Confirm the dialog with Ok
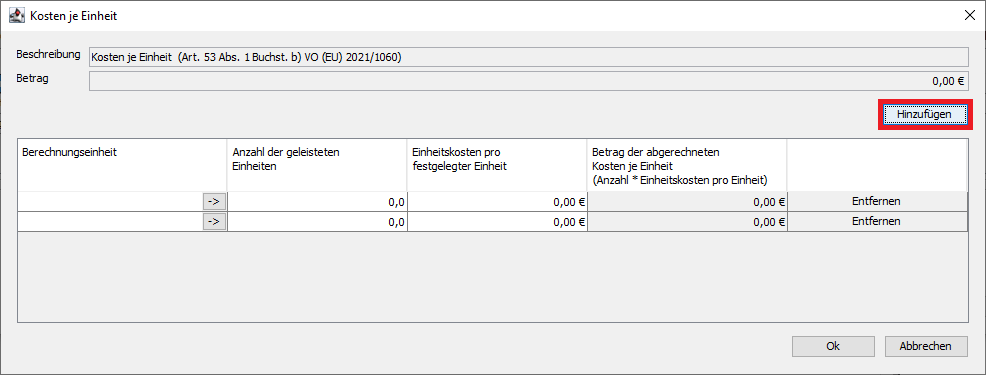The image size is (986, 375). [833, 346]
